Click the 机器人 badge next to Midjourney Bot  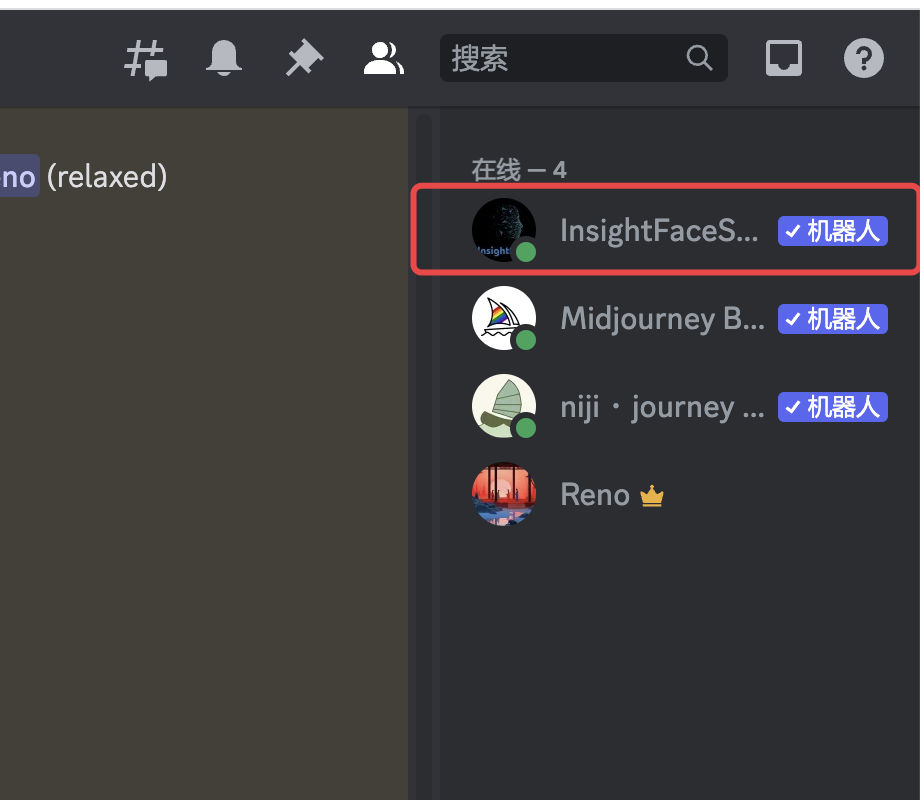(x=833, y=319)
